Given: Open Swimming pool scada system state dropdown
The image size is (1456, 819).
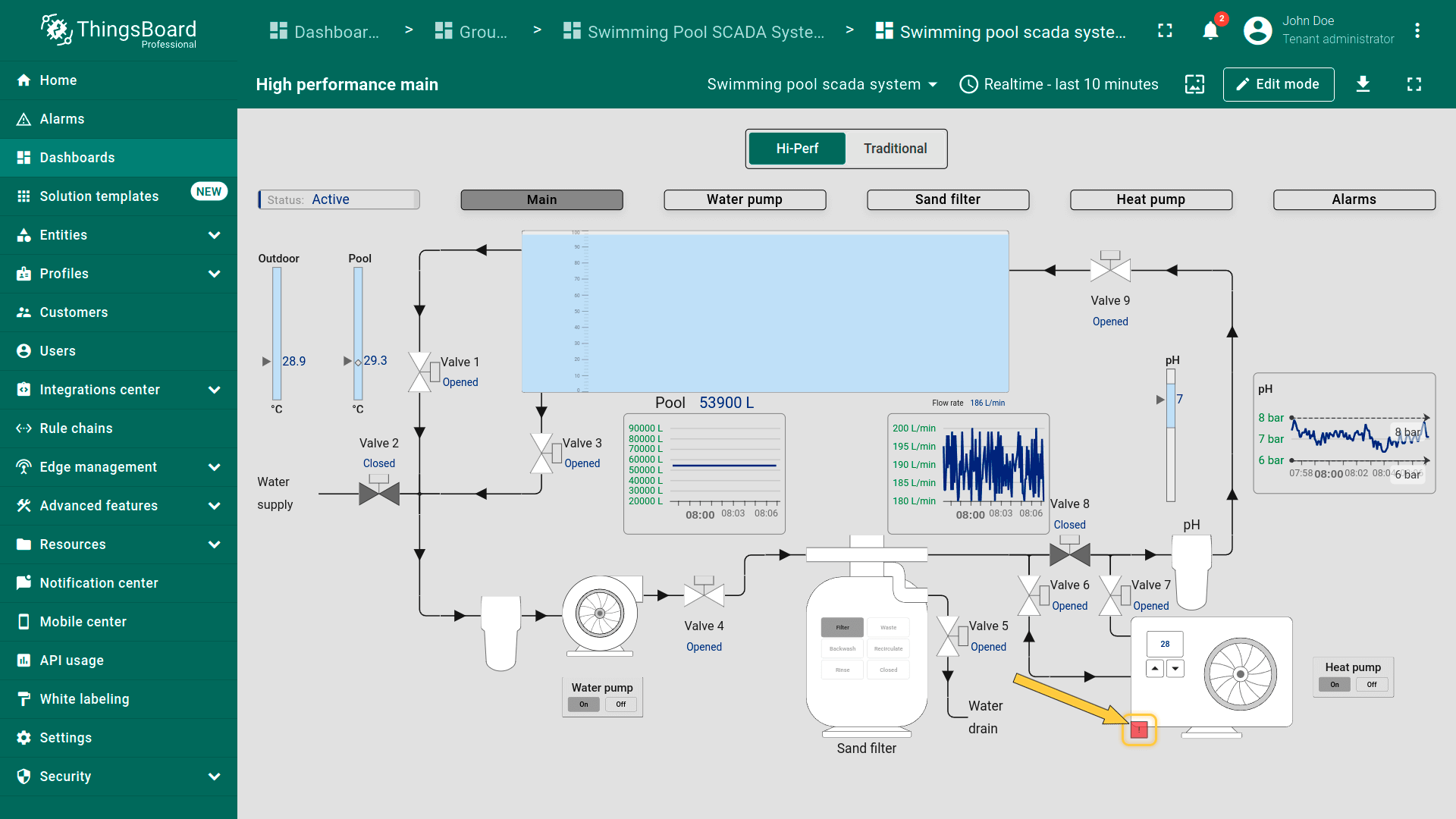Looking at the screenshot, I should [822, 84].
